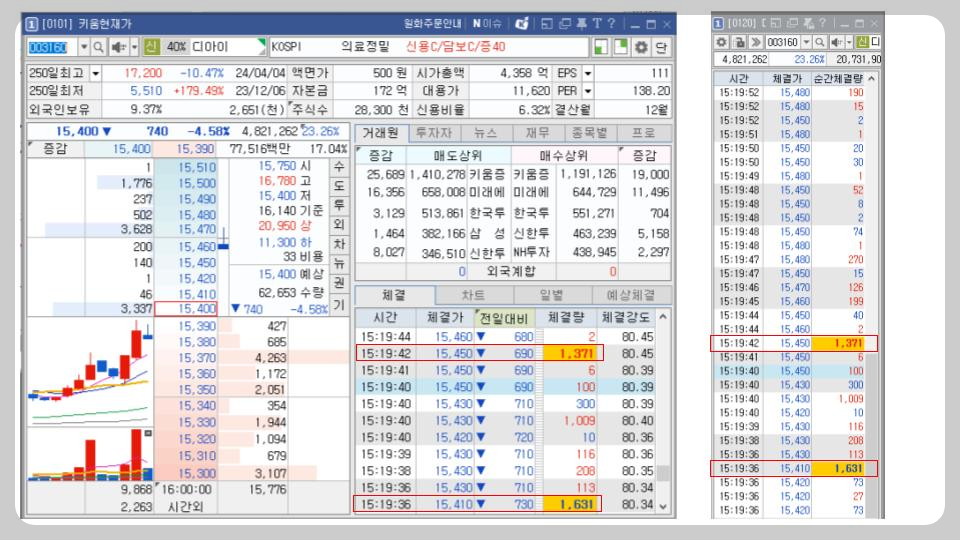This screenshot has width=960, height=540.
Task: Open the stock code dropdown in 0101 window
Action: (84, 47)
